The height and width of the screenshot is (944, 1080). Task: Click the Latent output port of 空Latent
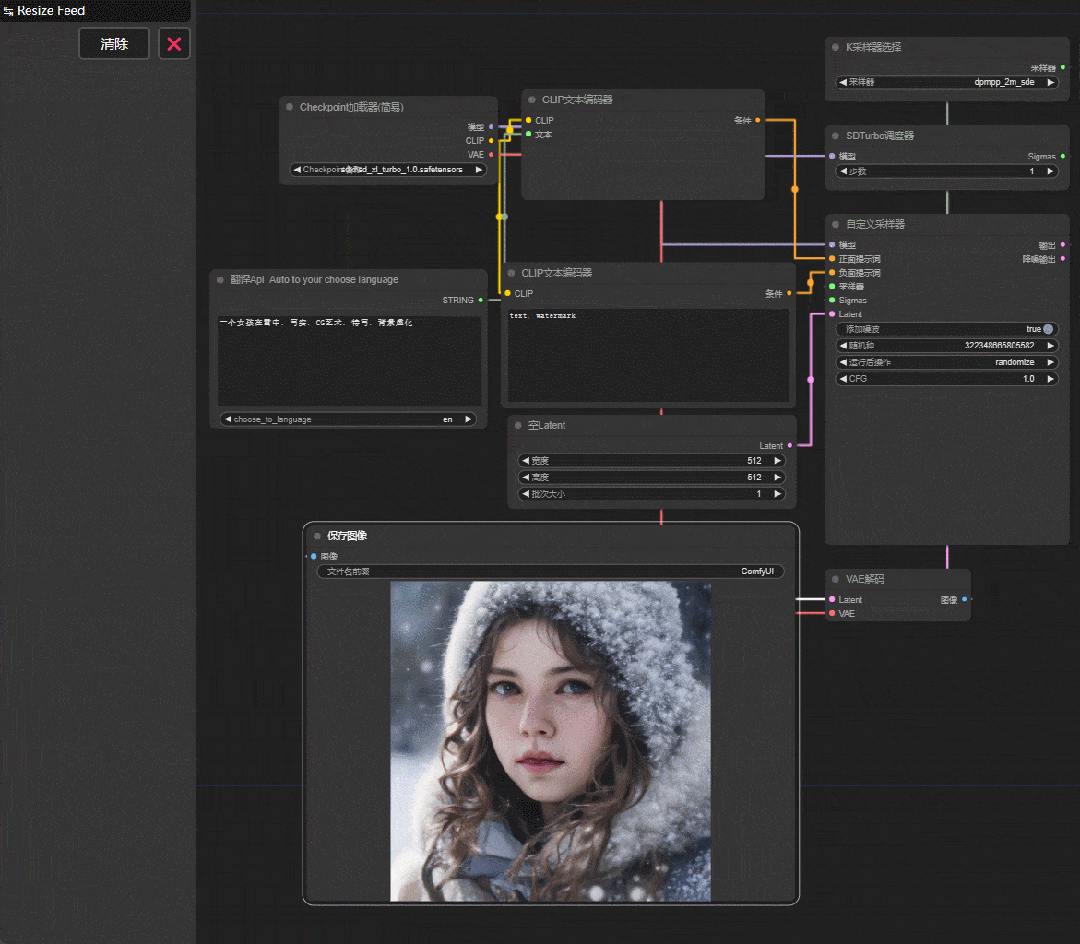pos(789,445)
